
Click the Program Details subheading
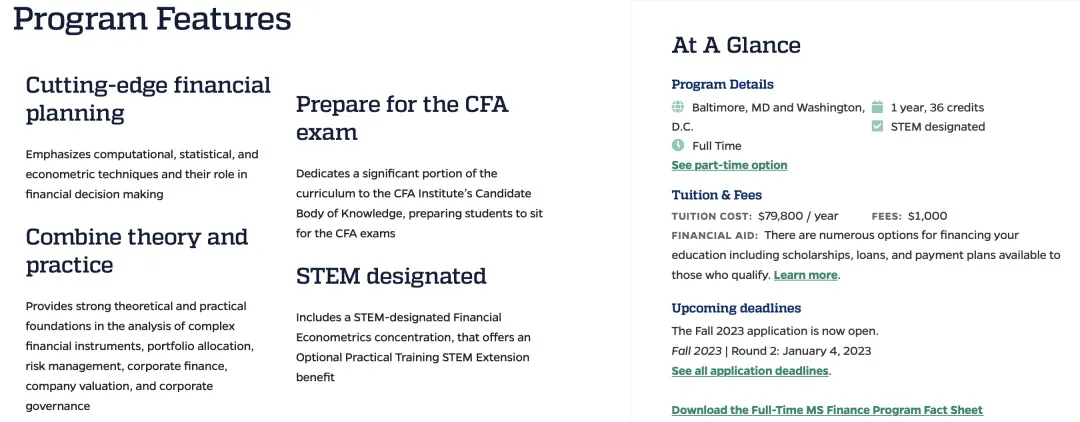tap(722, 84)
